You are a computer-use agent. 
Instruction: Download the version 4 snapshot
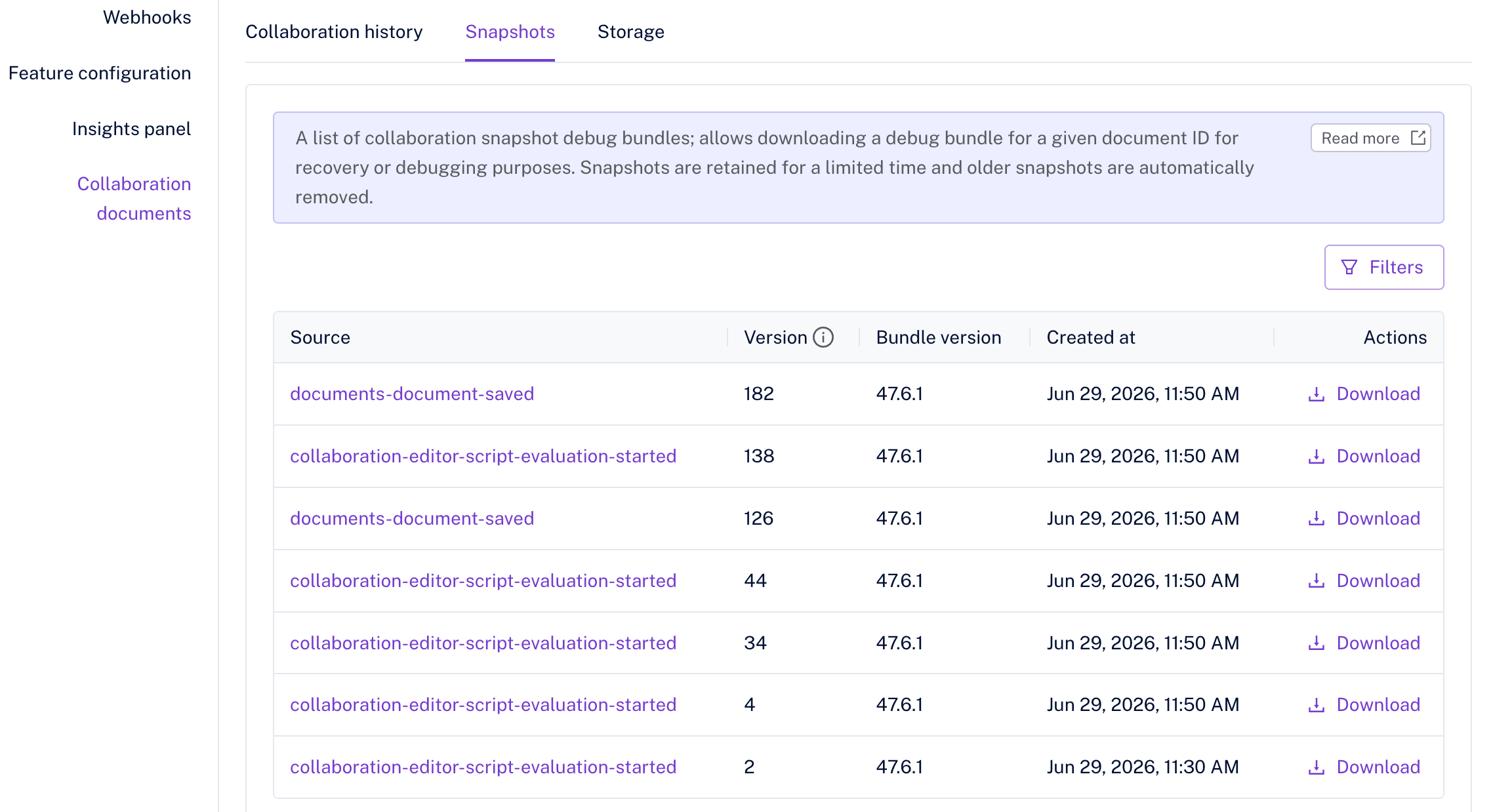1364,704
